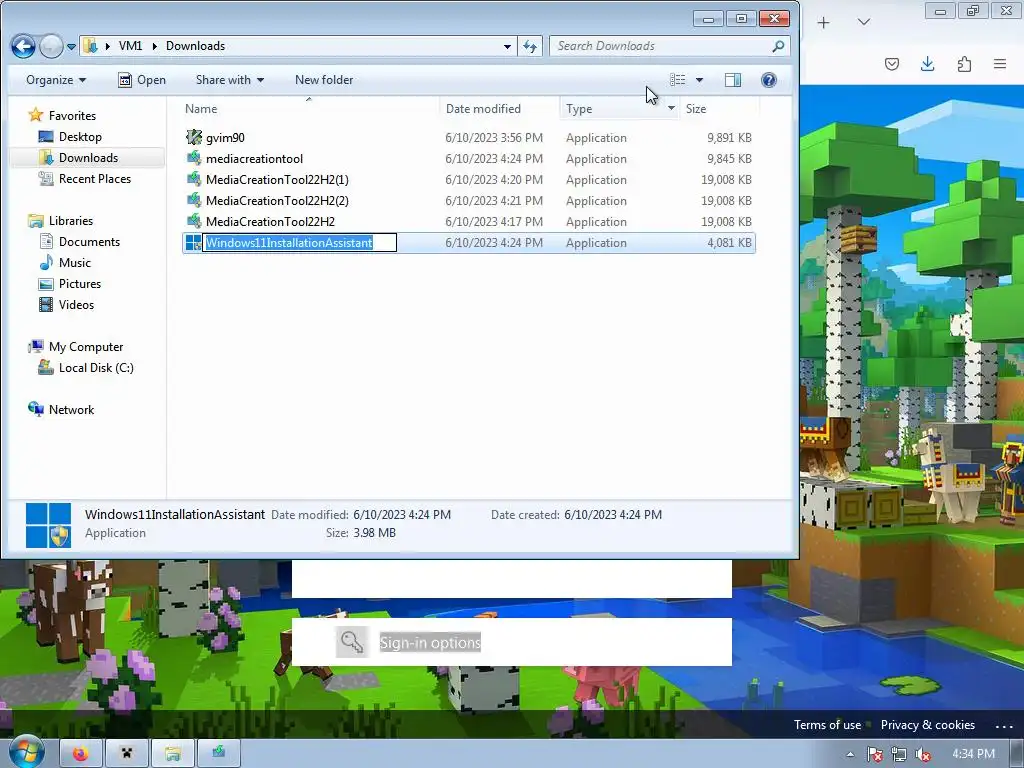Screen dimensions: 1024x768
Task: Open Explorer help icon
Action: pos(769,80)
